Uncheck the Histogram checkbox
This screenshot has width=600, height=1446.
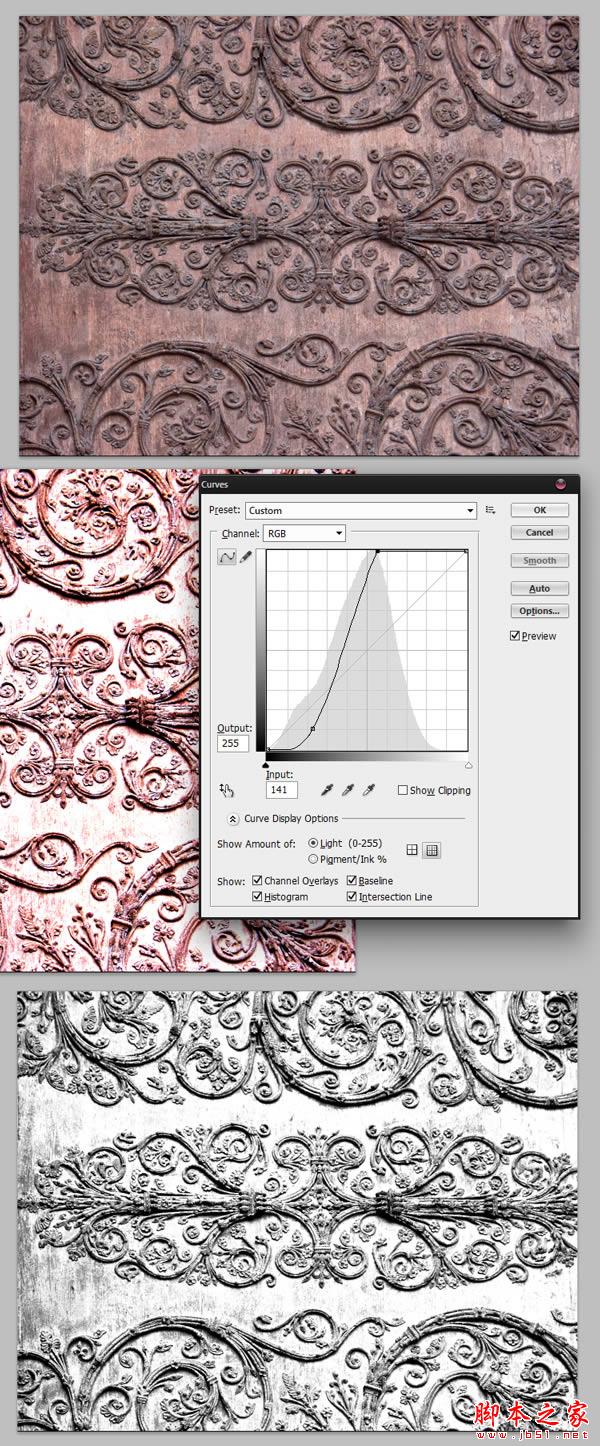pos(258,897)
